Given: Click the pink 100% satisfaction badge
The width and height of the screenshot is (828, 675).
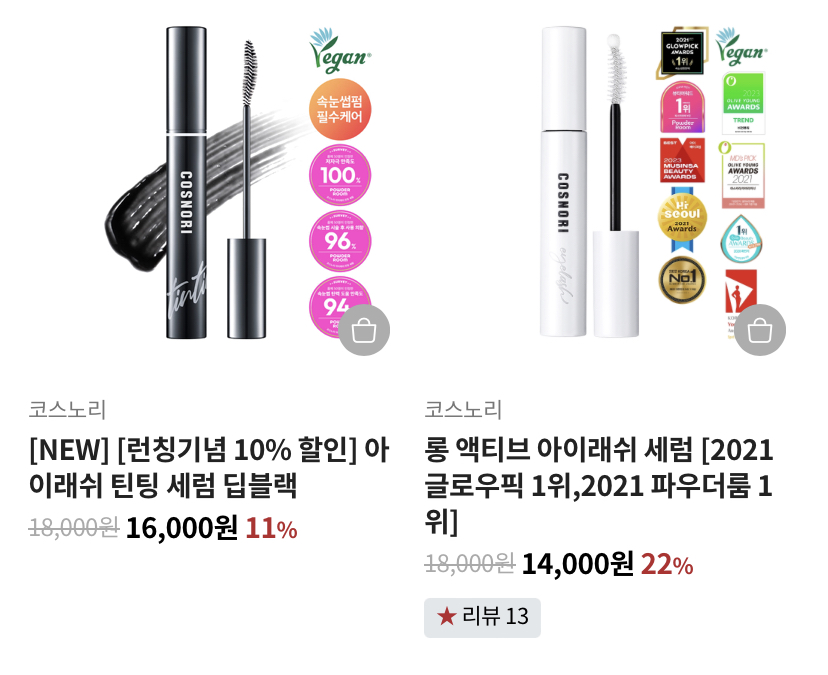Looking at the screenshot, I should pos(340,175).
